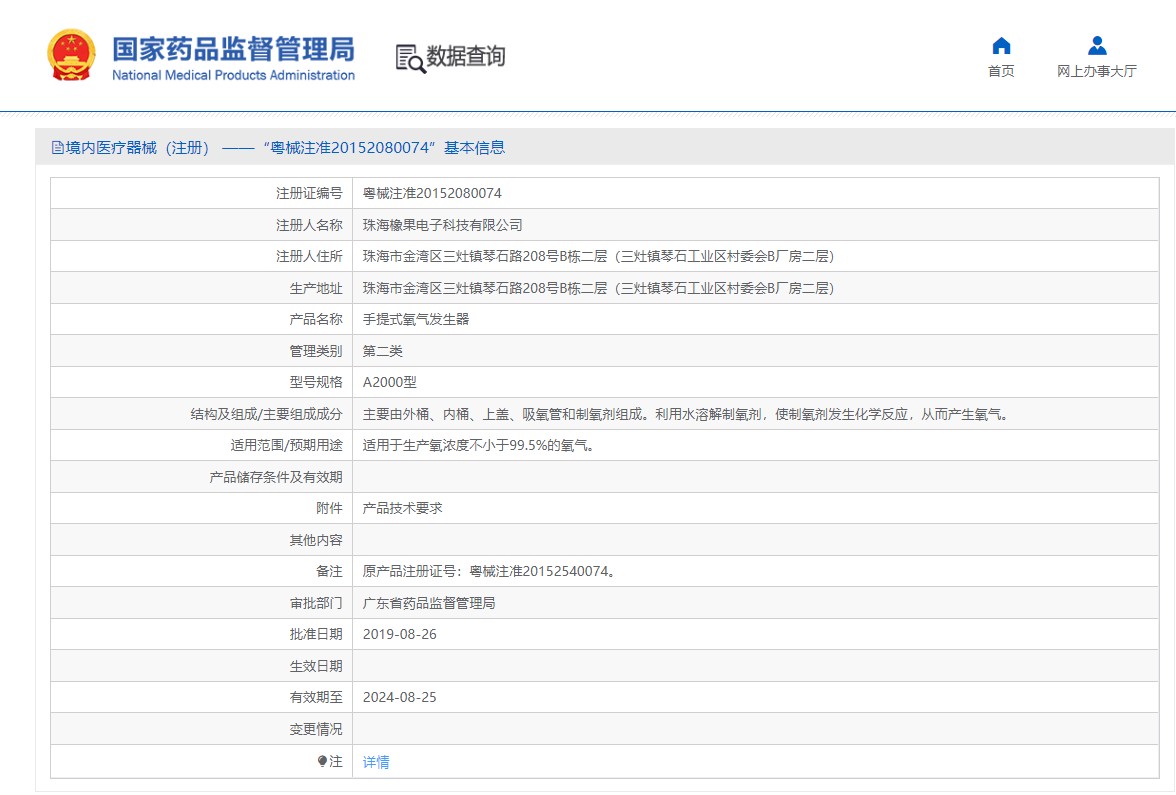
Task: Click the bullet icon beside 注
Action: click(x=322, y=761)
